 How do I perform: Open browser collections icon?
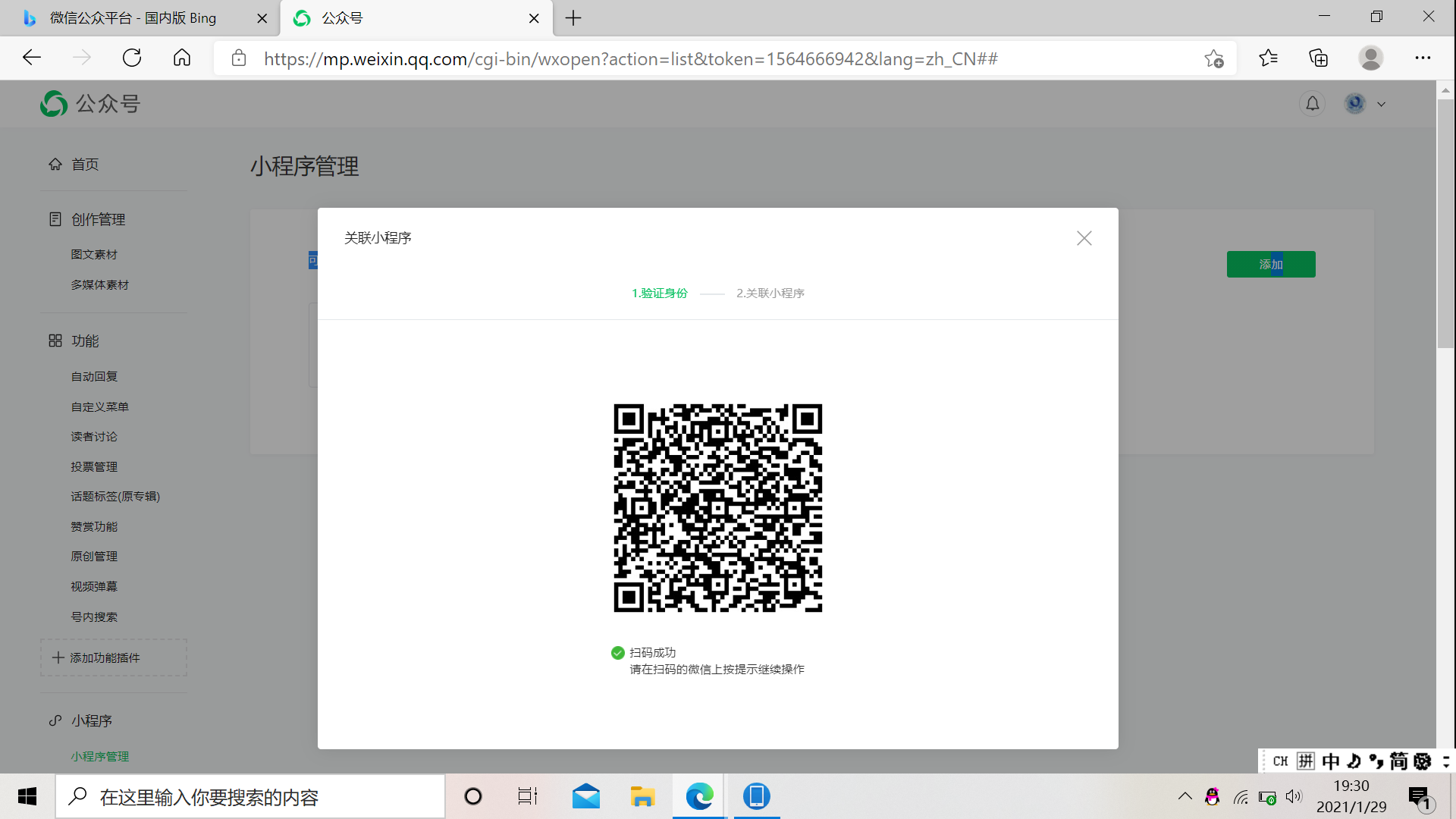1319,58
